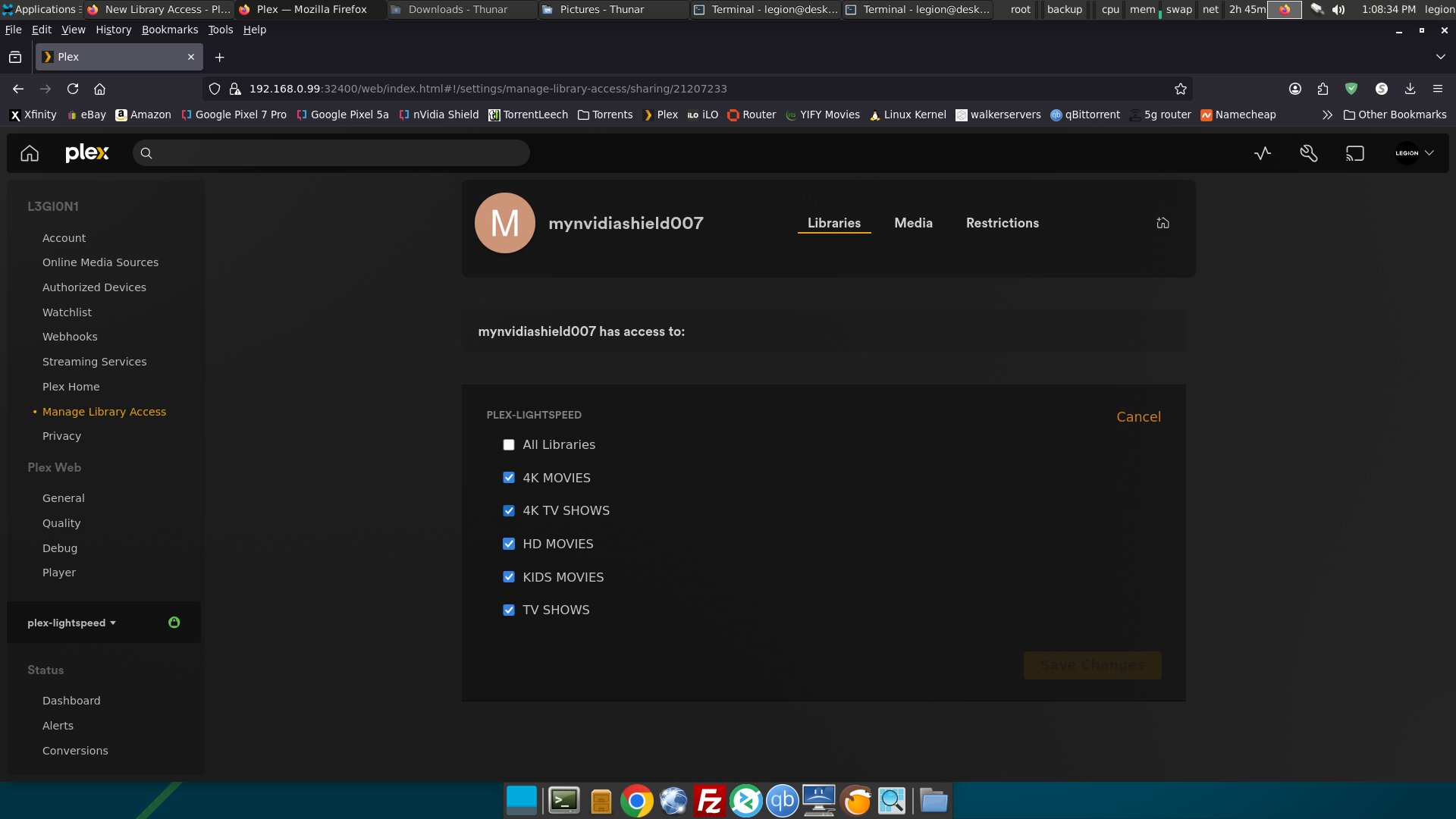This screenshot has width=1456, height=819.
Task: Open Plex home icon in top bar
Action: [30, 153]
